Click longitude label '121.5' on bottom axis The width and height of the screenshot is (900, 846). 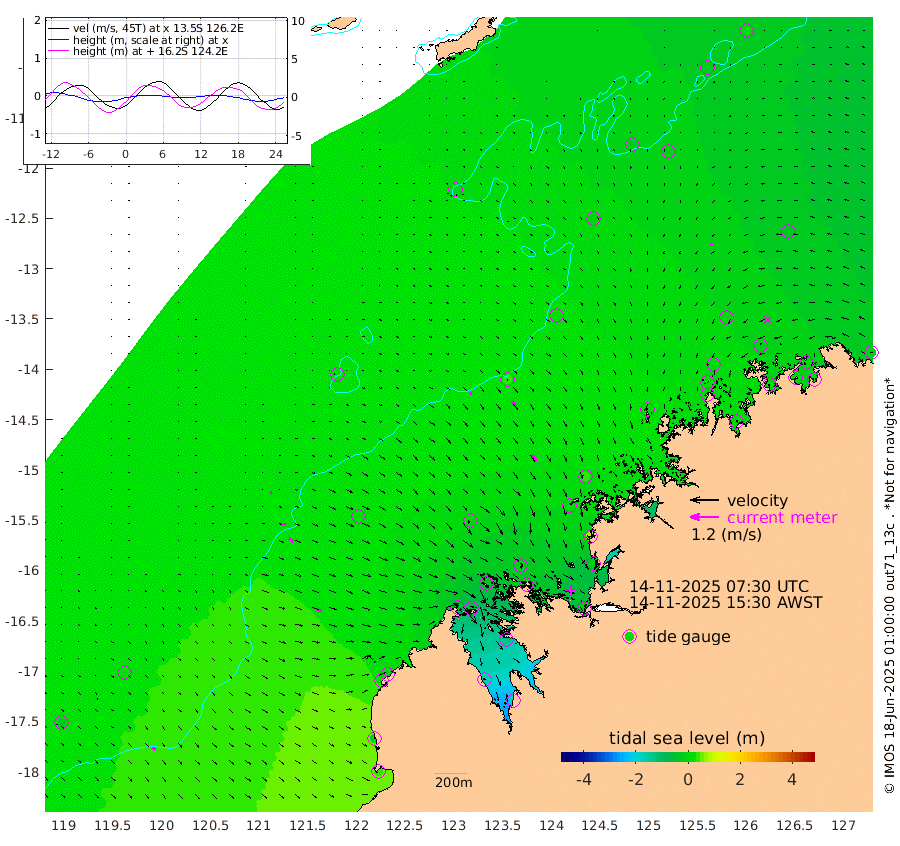[308, 826]
